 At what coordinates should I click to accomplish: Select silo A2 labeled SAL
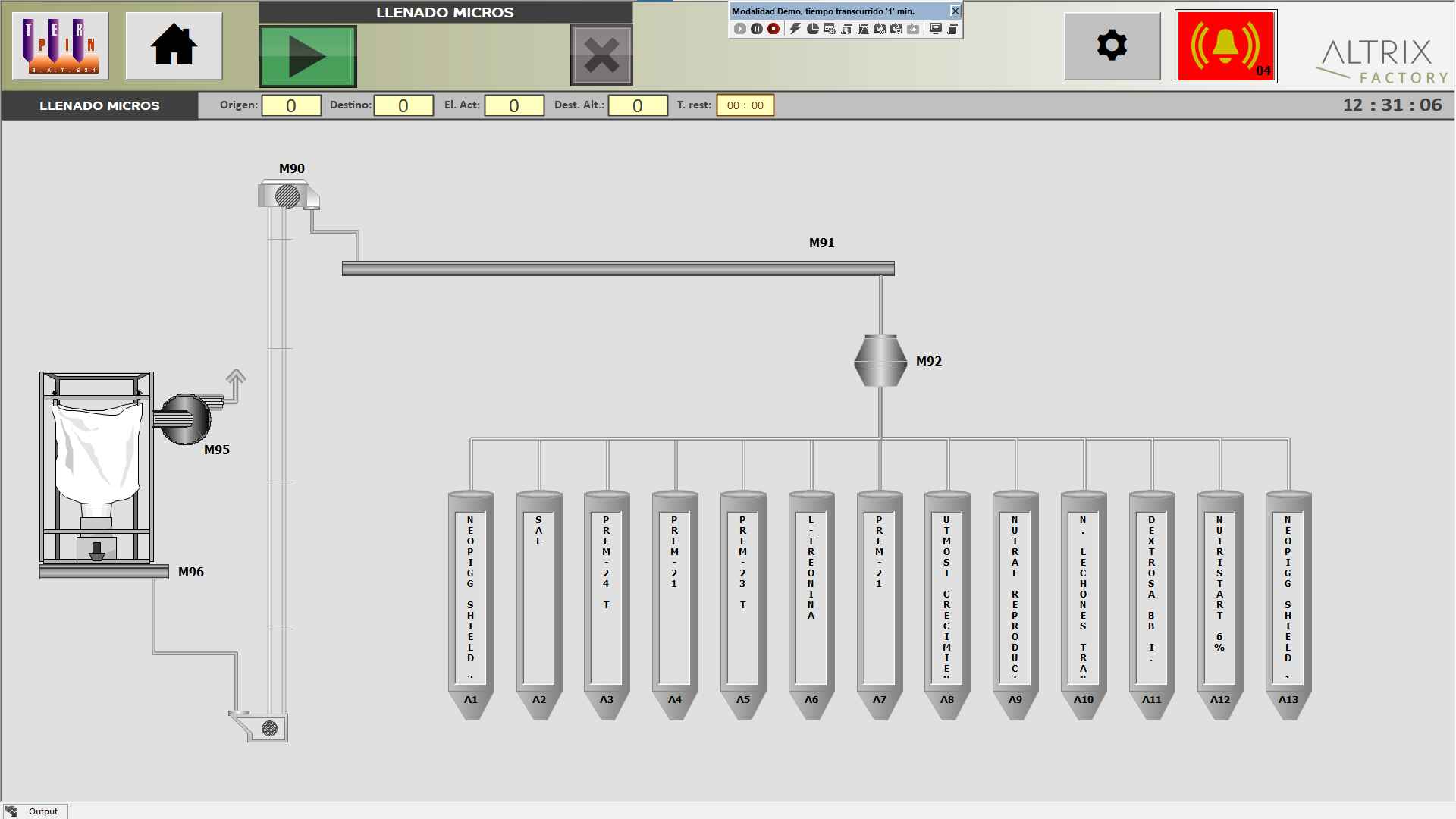tap(539, 599)
